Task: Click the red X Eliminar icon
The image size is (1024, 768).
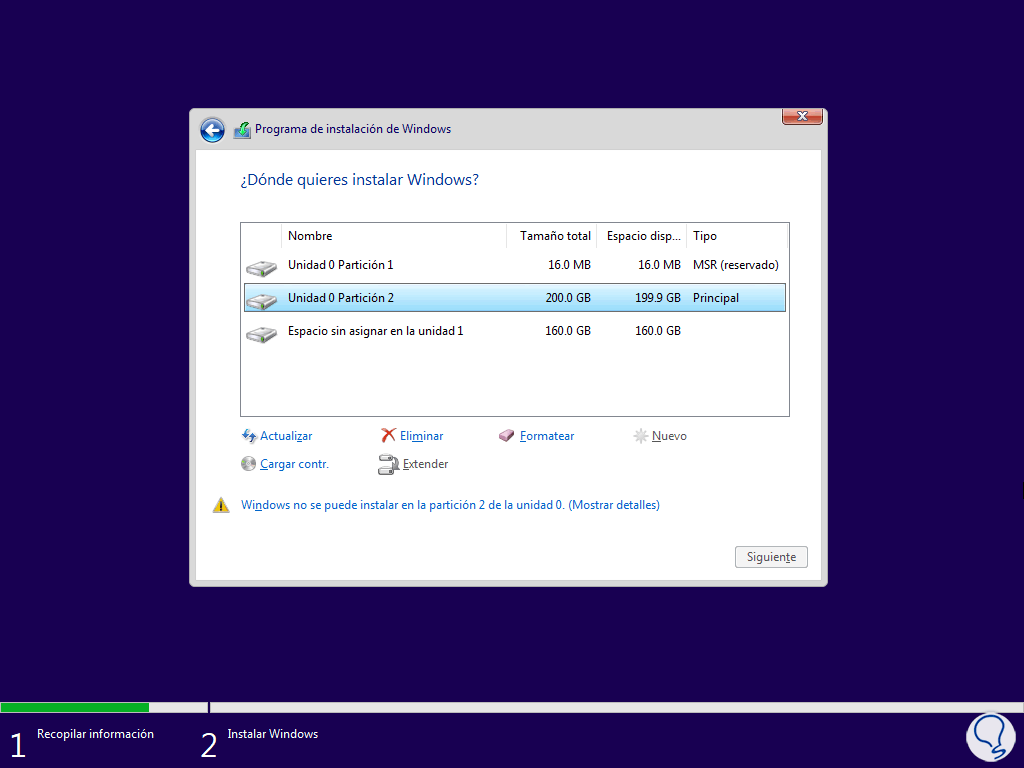Action: coord(388,435)
